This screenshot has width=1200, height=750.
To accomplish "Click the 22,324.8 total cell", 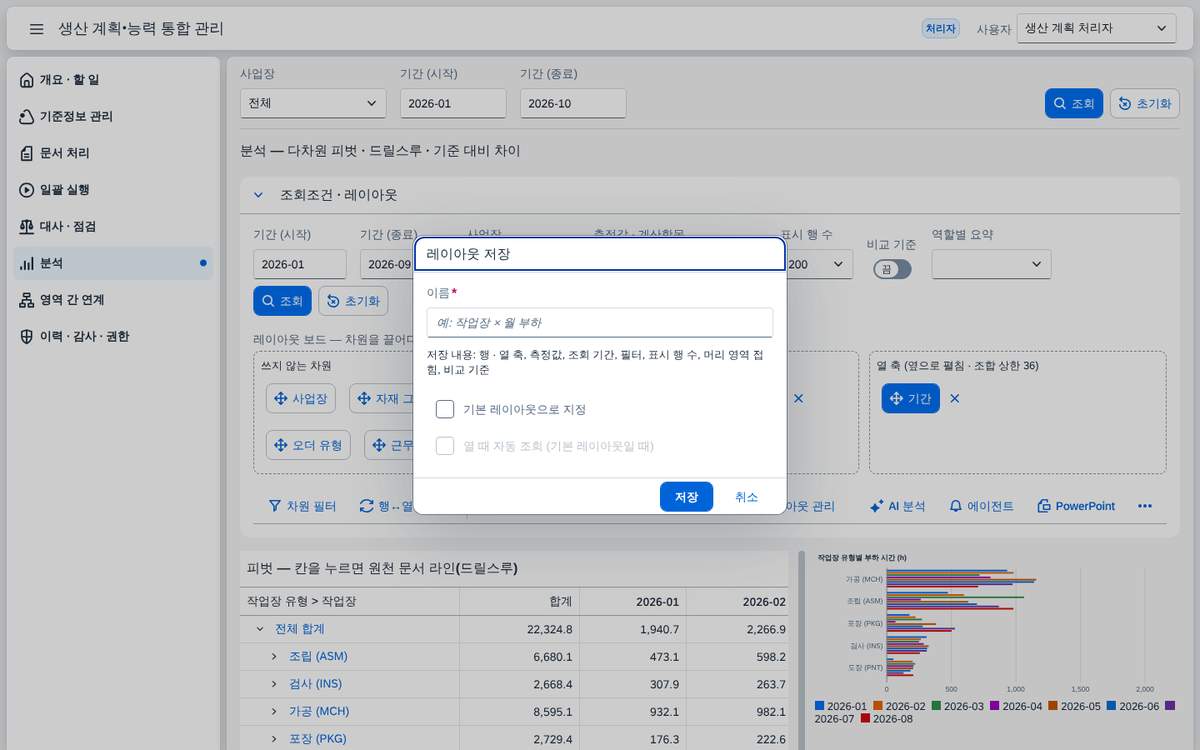I will coord(520,629).
